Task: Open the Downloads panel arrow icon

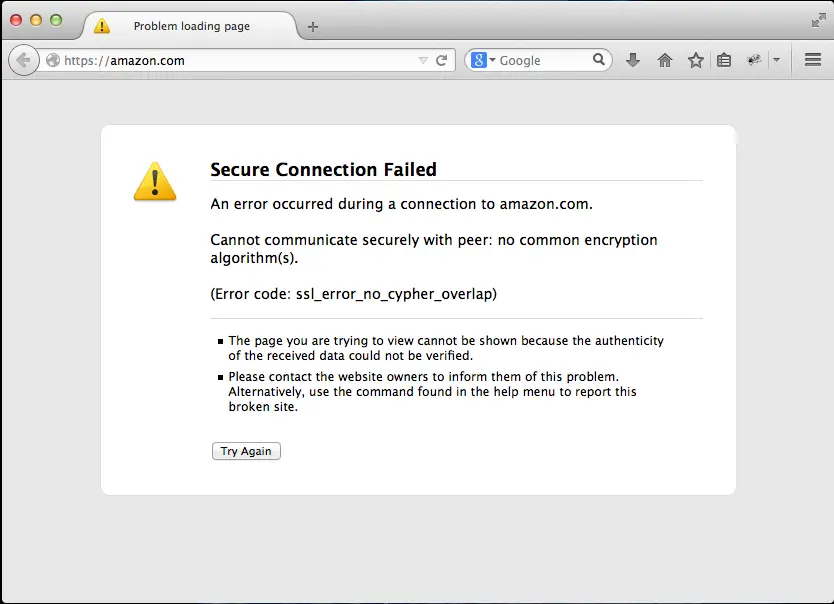Action: [633, 60]
